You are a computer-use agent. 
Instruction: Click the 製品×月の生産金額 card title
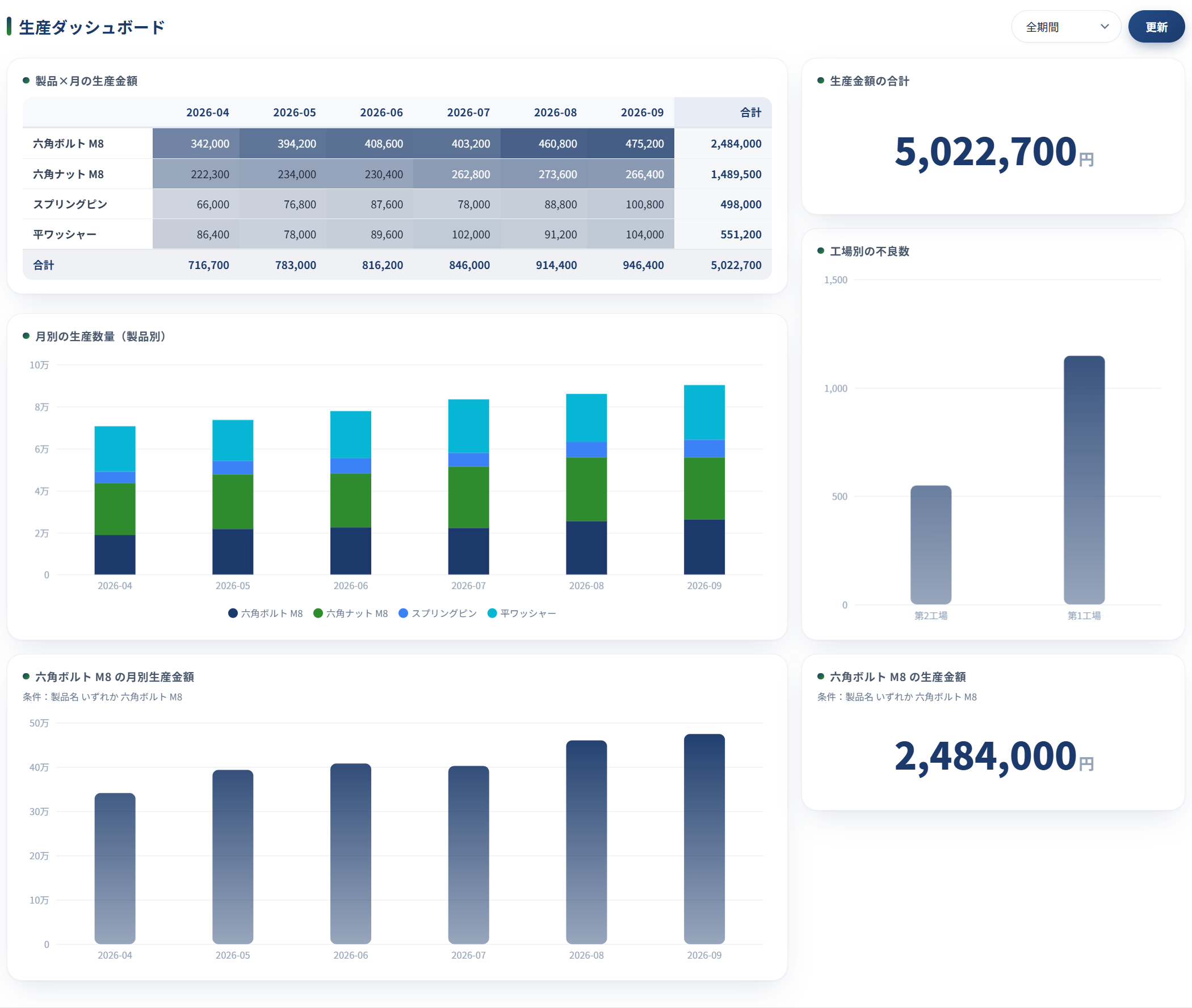[x=86, y=81]
